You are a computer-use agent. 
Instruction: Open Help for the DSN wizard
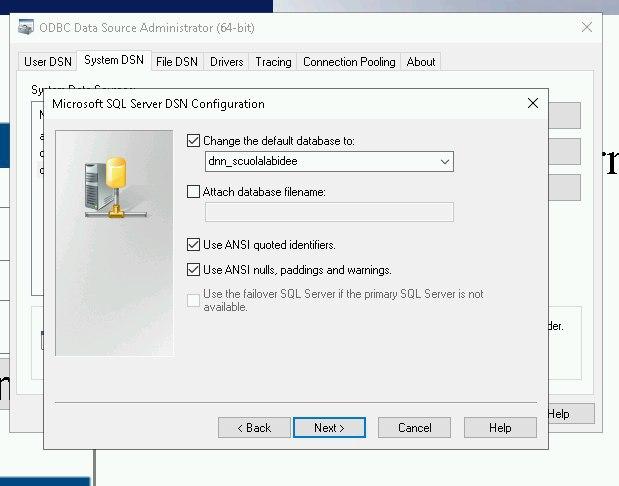500,427
